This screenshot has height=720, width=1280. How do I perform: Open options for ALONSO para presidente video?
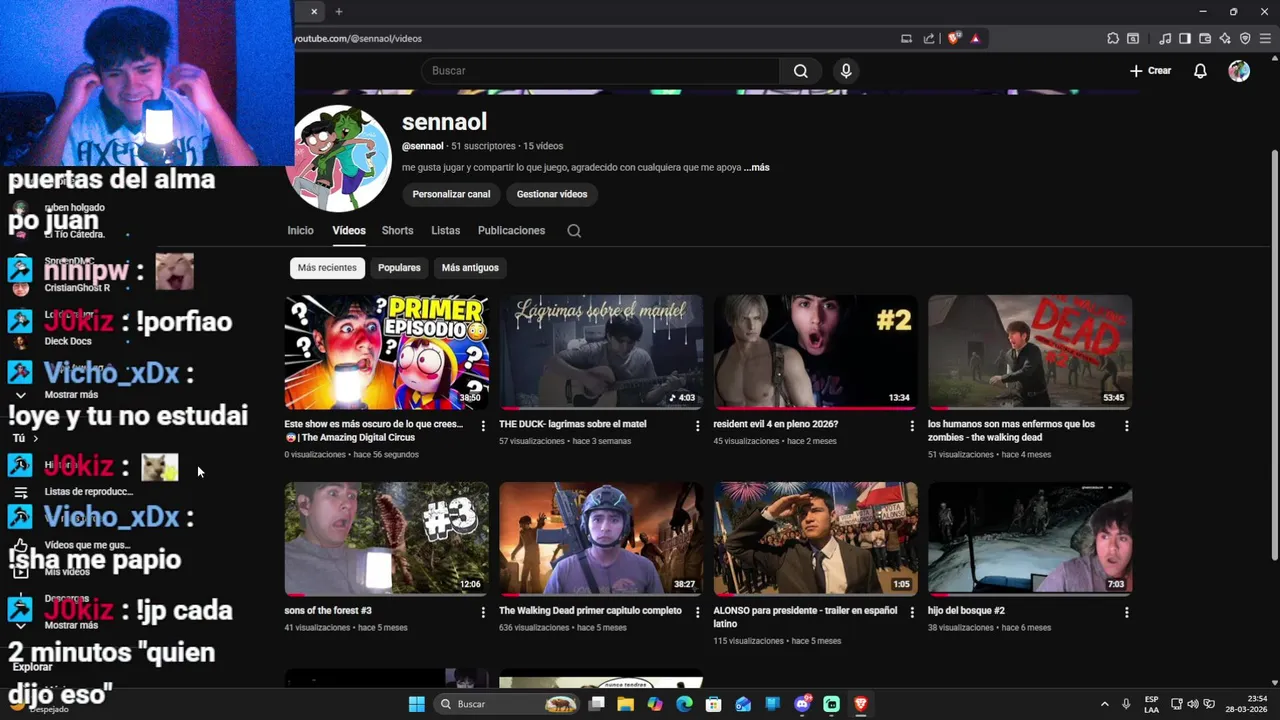[912, 613]
